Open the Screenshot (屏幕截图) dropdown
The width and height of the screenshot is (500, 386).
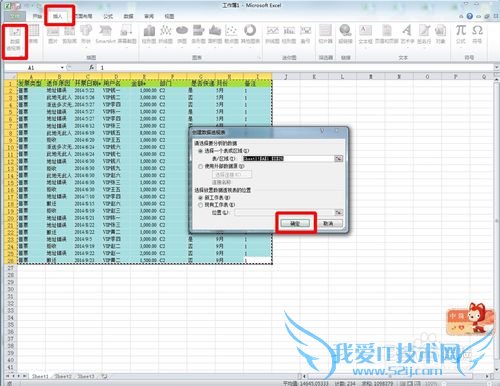tap(127, 35)
